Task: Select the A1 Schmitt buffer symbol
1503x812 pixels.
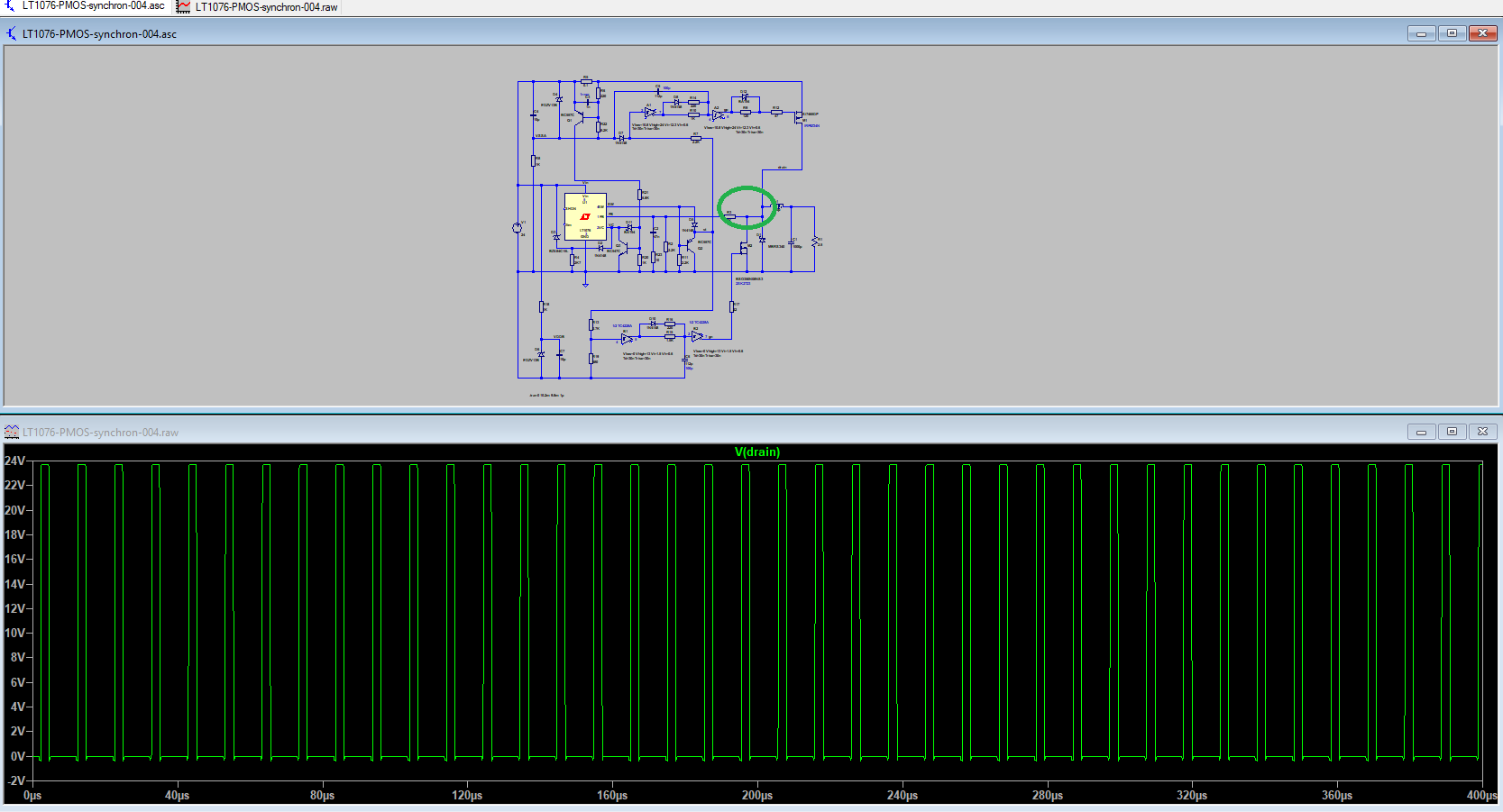Action: (650, 113)
